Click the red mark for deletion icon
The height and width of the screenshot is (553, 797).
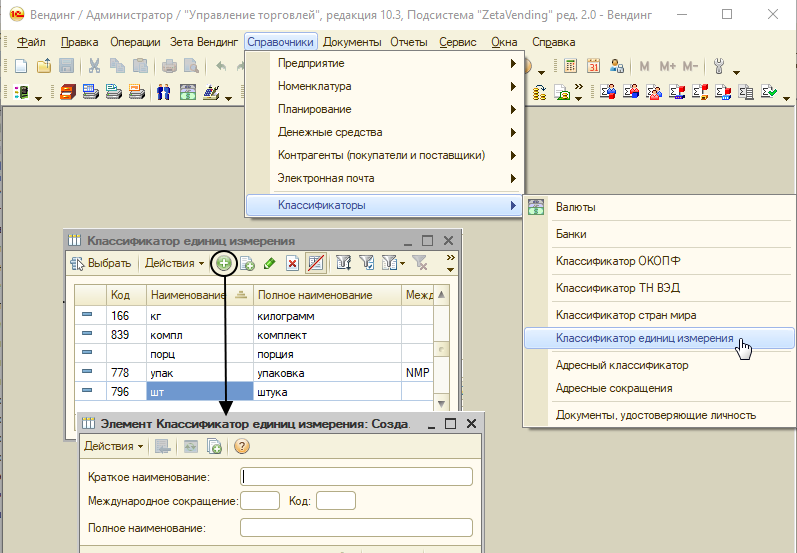point(292,263)
